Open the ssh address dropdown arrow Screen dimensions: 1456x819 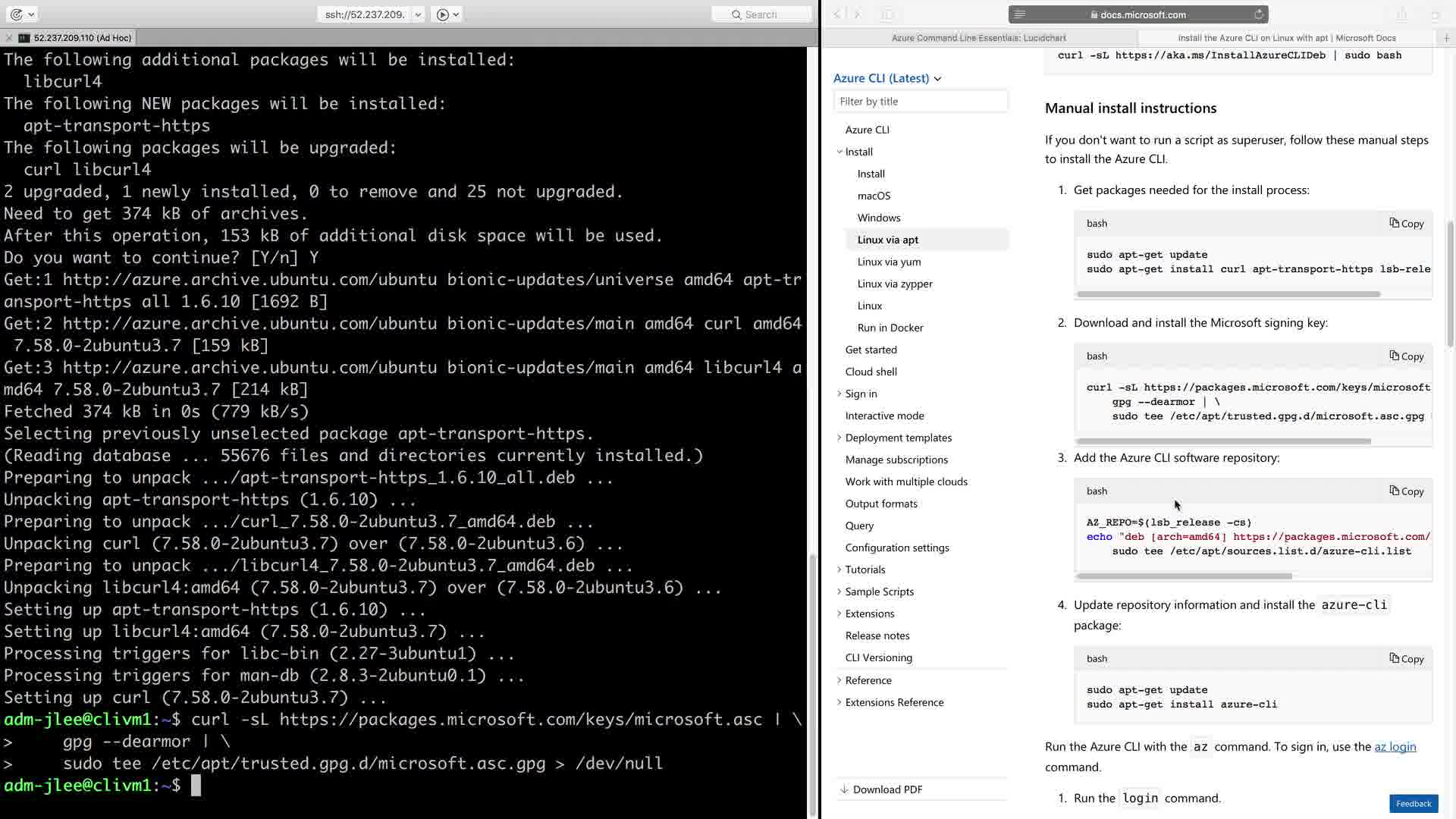pos(418,14)
